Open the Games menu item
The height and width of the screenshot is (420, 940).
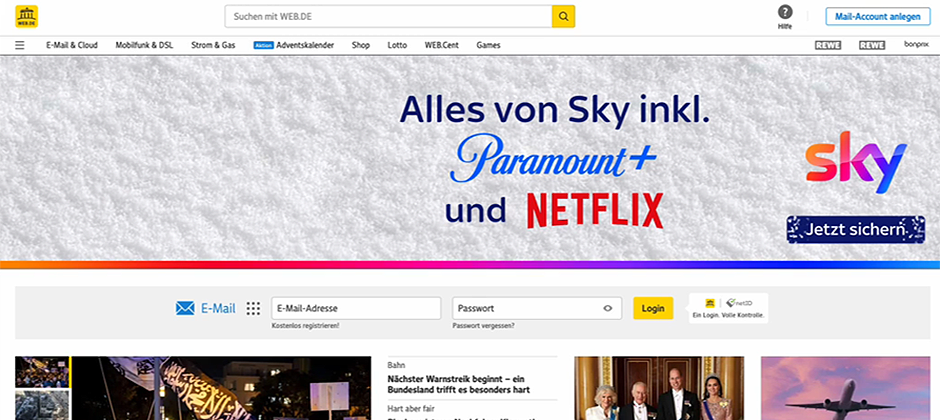489,45
